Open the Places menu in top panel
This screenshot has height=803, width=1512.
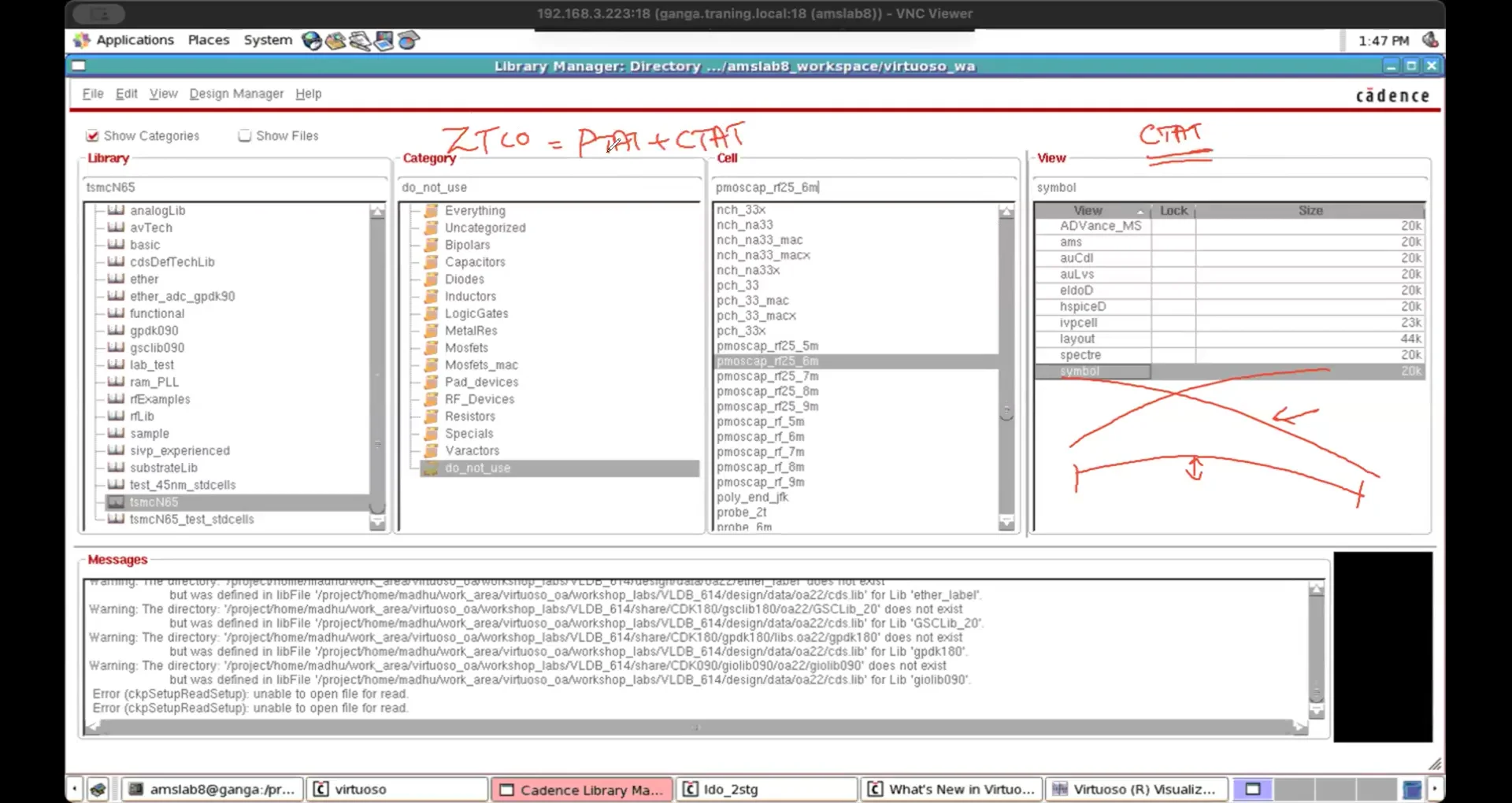pos(209,40)
